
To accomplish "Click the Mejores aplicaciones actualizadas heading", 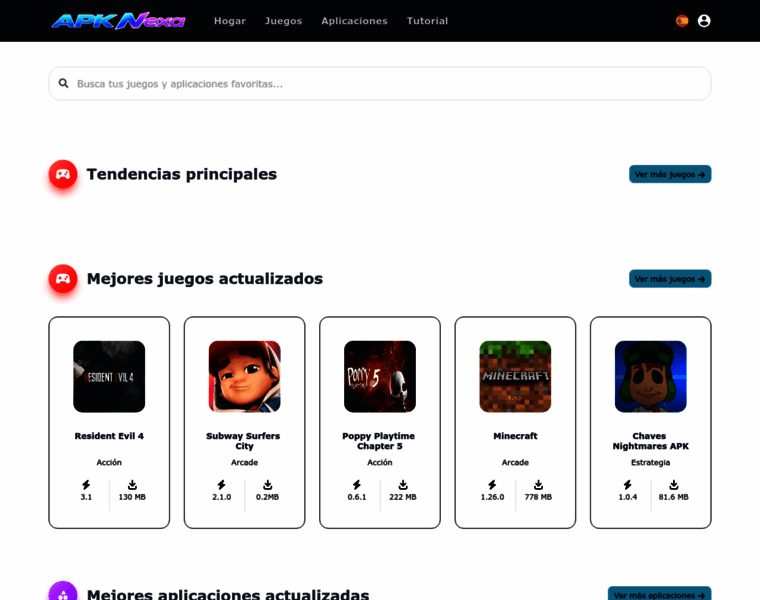I will (228, 594).
